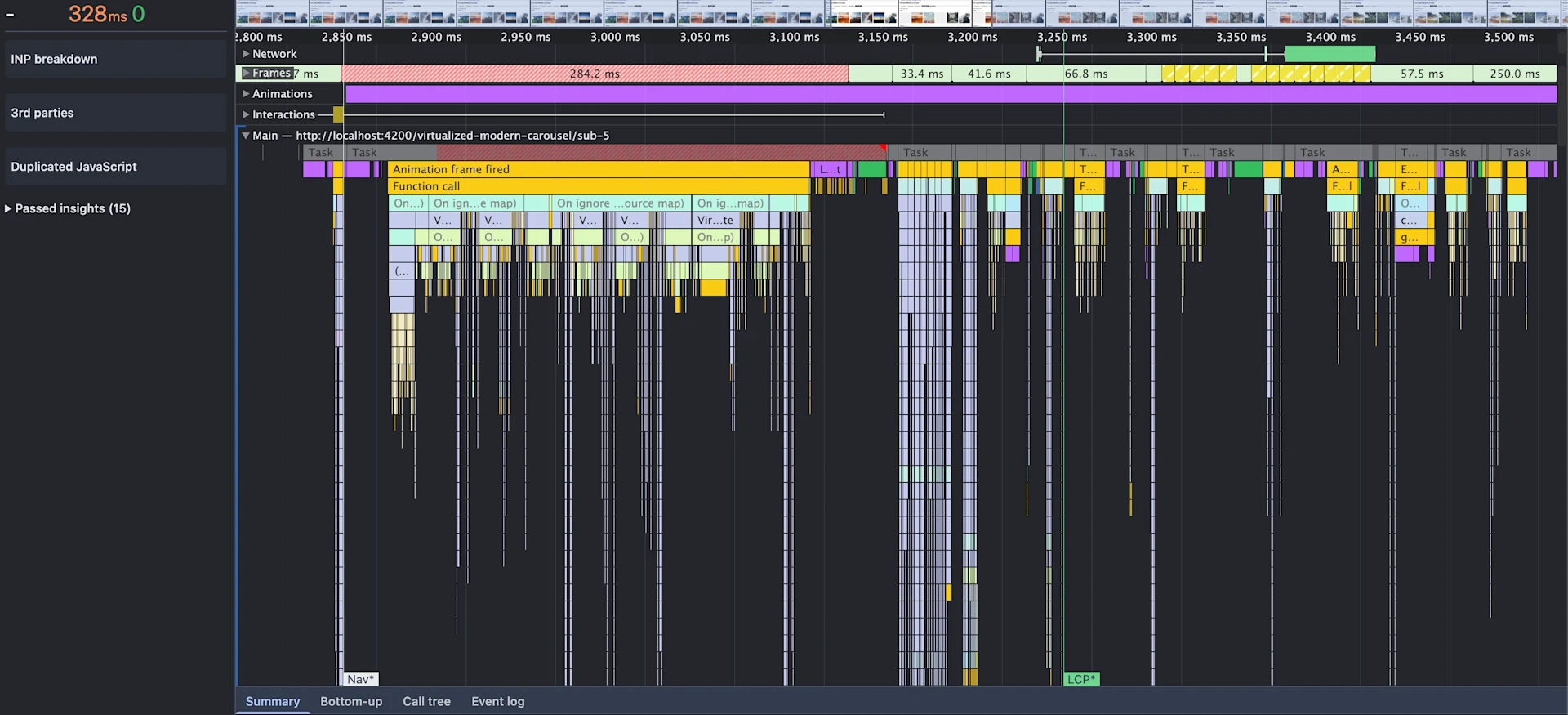The width and height of the screenshot is (1568, 715).
Task: Open the Duplicated JavaScript insight
Action: pyautogui.click(x=115, y=167)
